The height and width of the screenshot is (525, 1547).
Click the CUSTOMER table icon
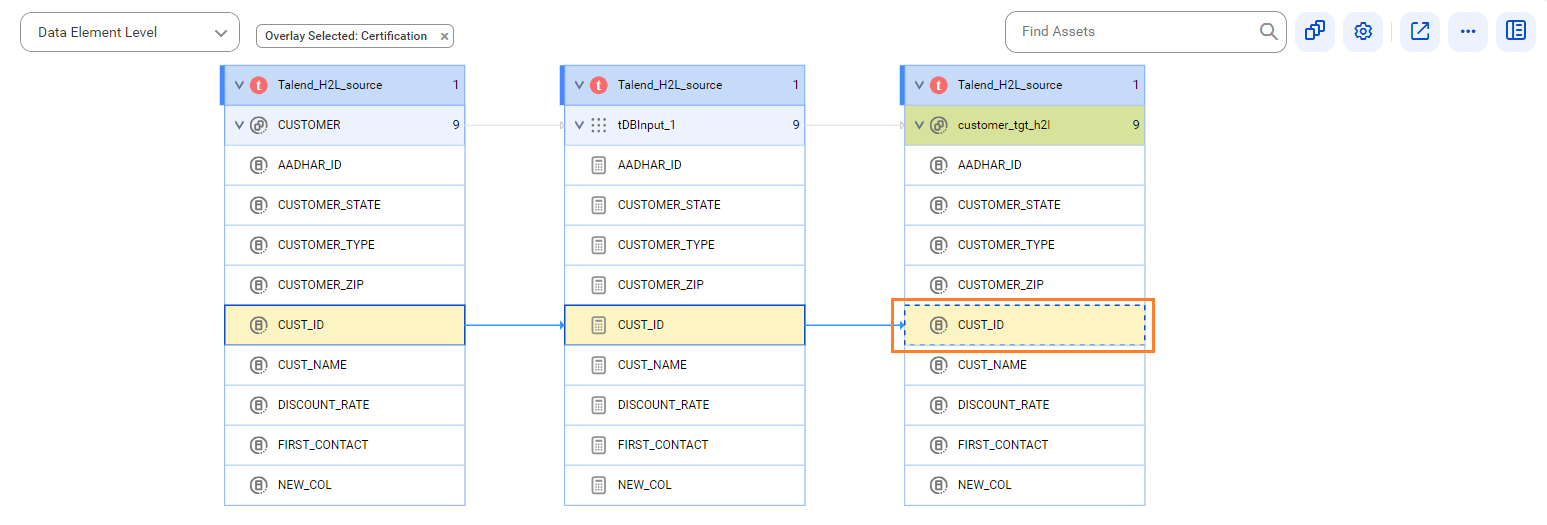258,125
